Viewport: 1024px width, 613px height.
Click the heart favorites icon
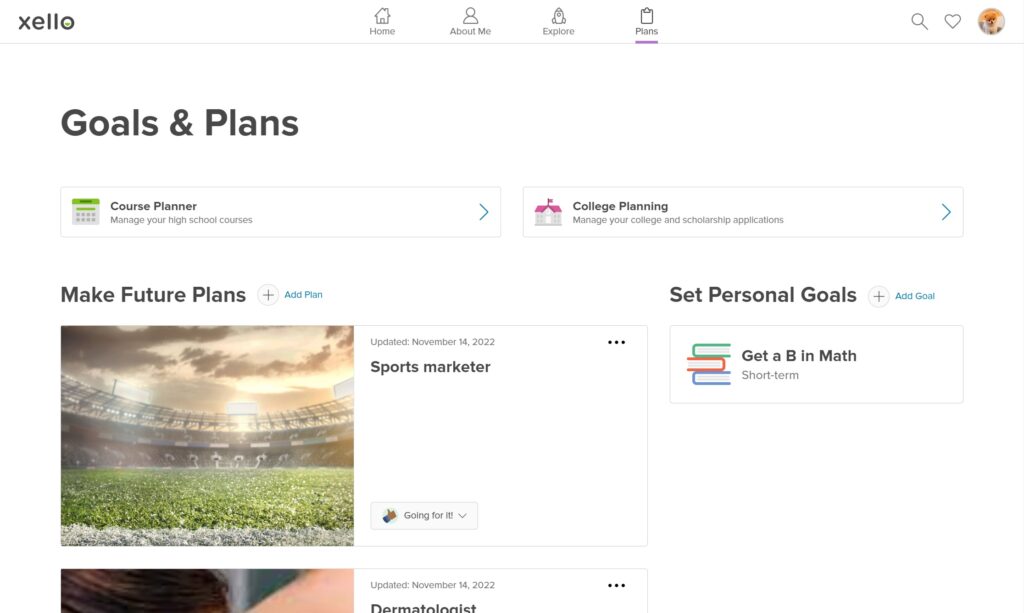pos(952,21)
